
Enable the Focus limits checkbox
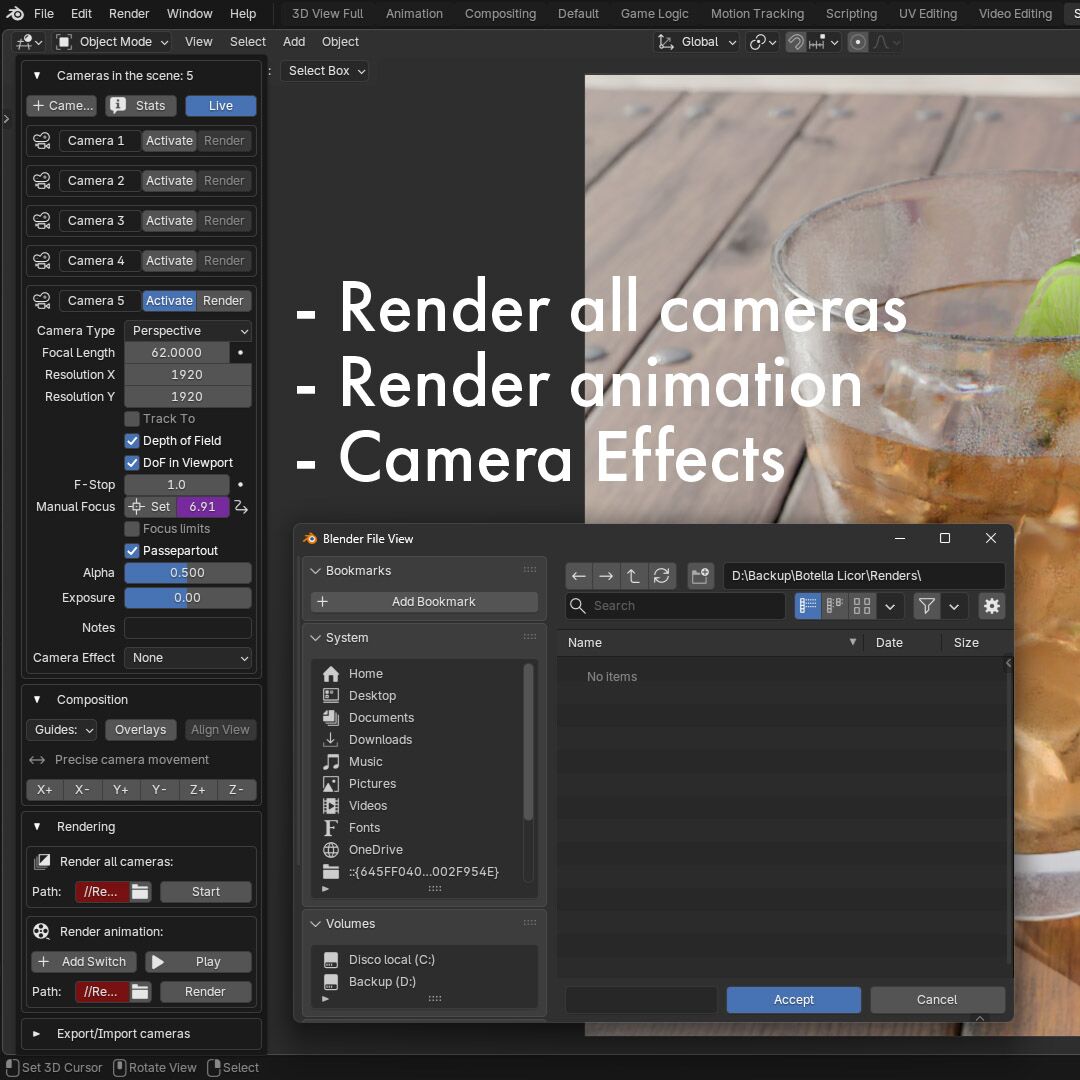(132, 529)
